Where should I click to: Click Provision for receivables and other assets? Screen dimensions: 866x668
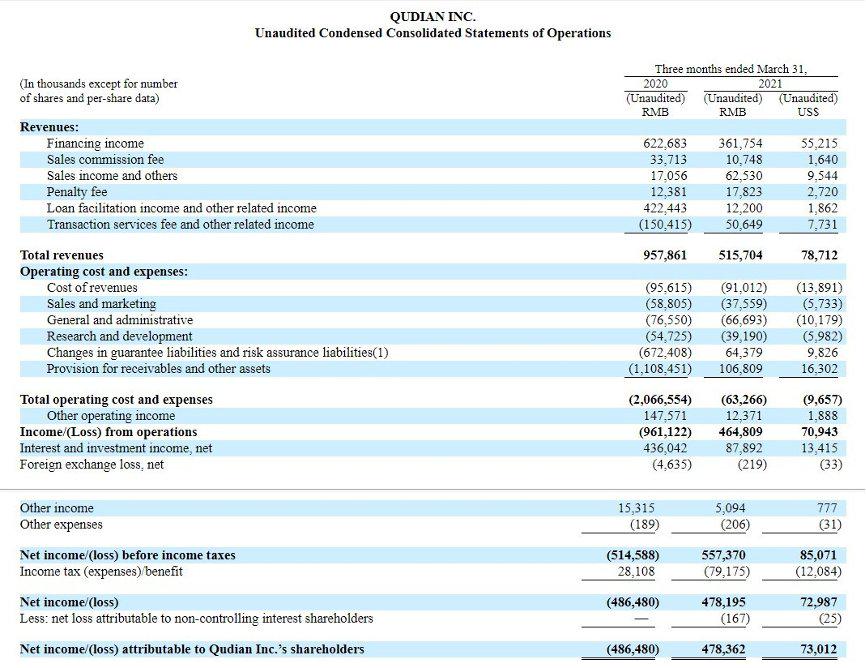point(159,369)
